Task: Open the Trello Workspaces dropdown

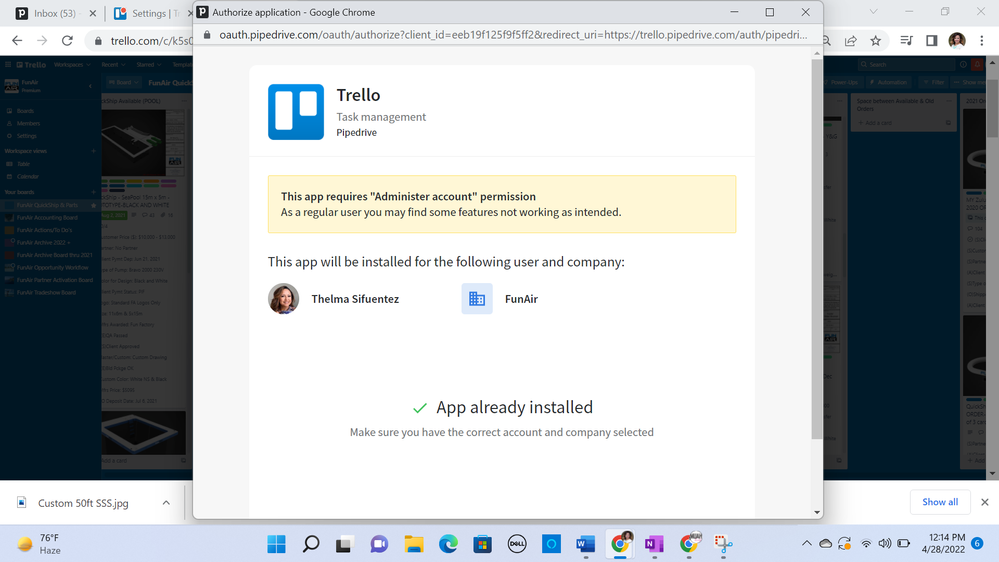Action: 72,65
